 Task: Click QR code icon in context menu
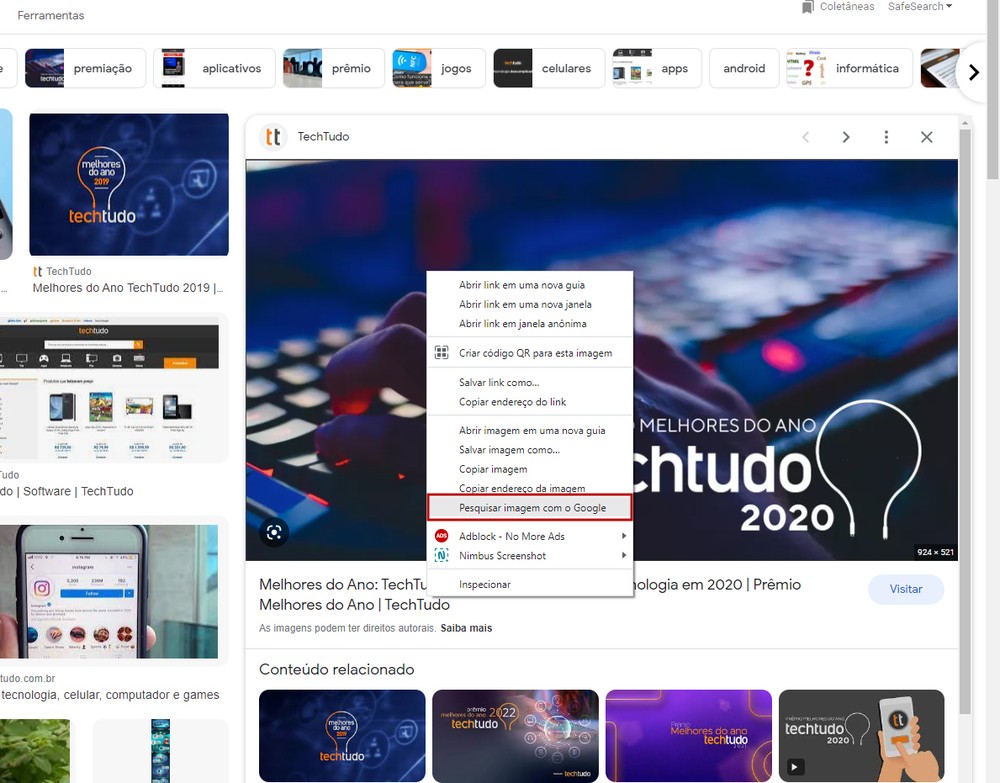(441, 353)
